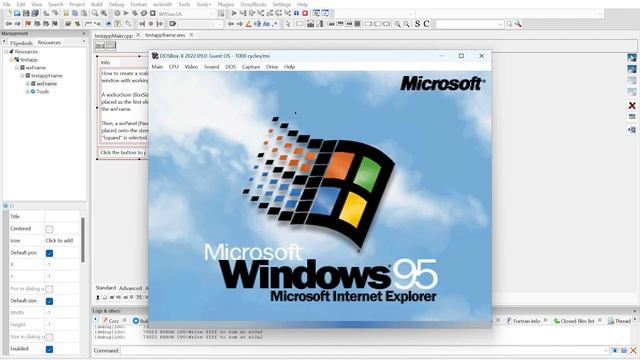This screenshot has width=640, height=360.
Task: Click the Break debugger pause icon
Action: tap(296, 13)
